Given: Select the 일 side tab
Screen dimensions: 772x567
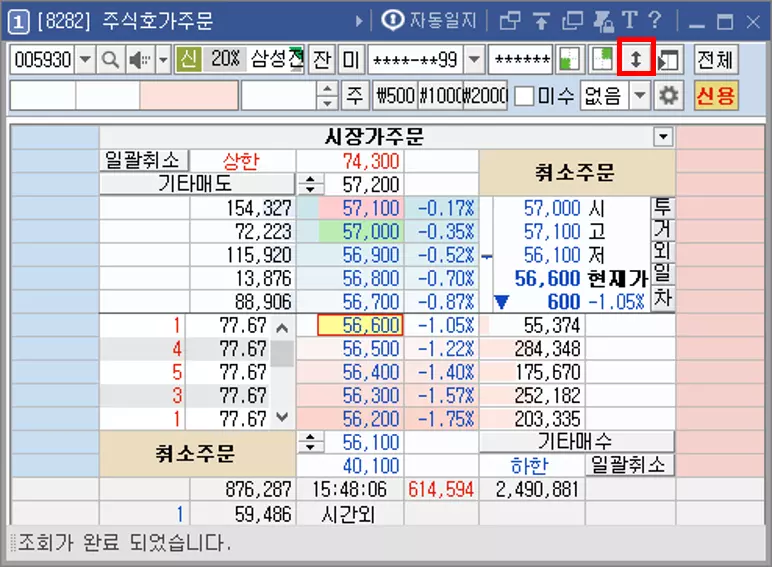Looking at the screenshot, I should point(663,275).
